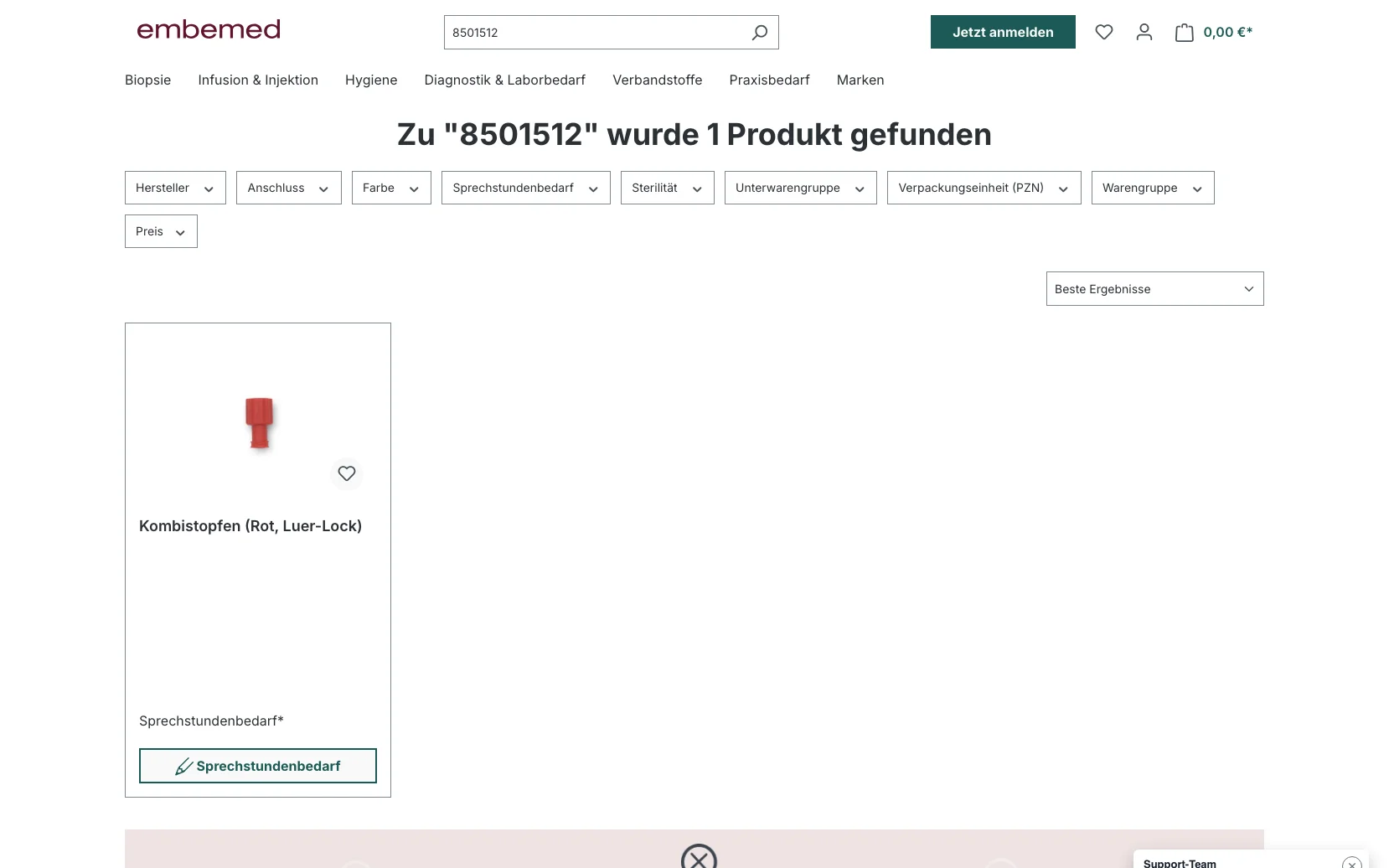Open the Hygiene menu
The image size is (1389, 868).
coord(371,80)
